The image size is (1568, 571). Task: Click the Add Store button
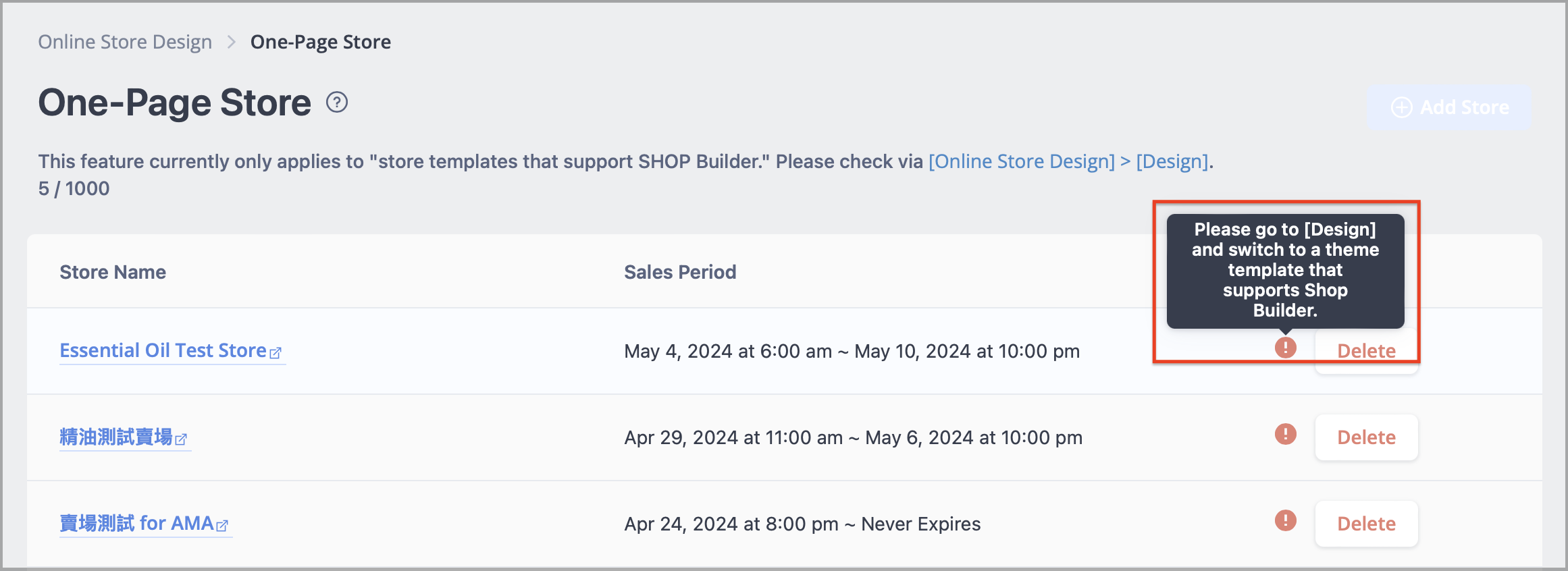click(1449, 107)
